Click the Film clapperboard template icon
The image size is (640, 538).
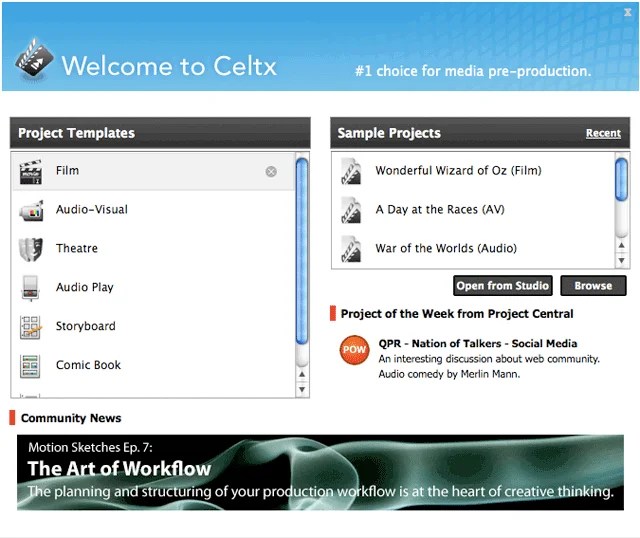[31, 172]
